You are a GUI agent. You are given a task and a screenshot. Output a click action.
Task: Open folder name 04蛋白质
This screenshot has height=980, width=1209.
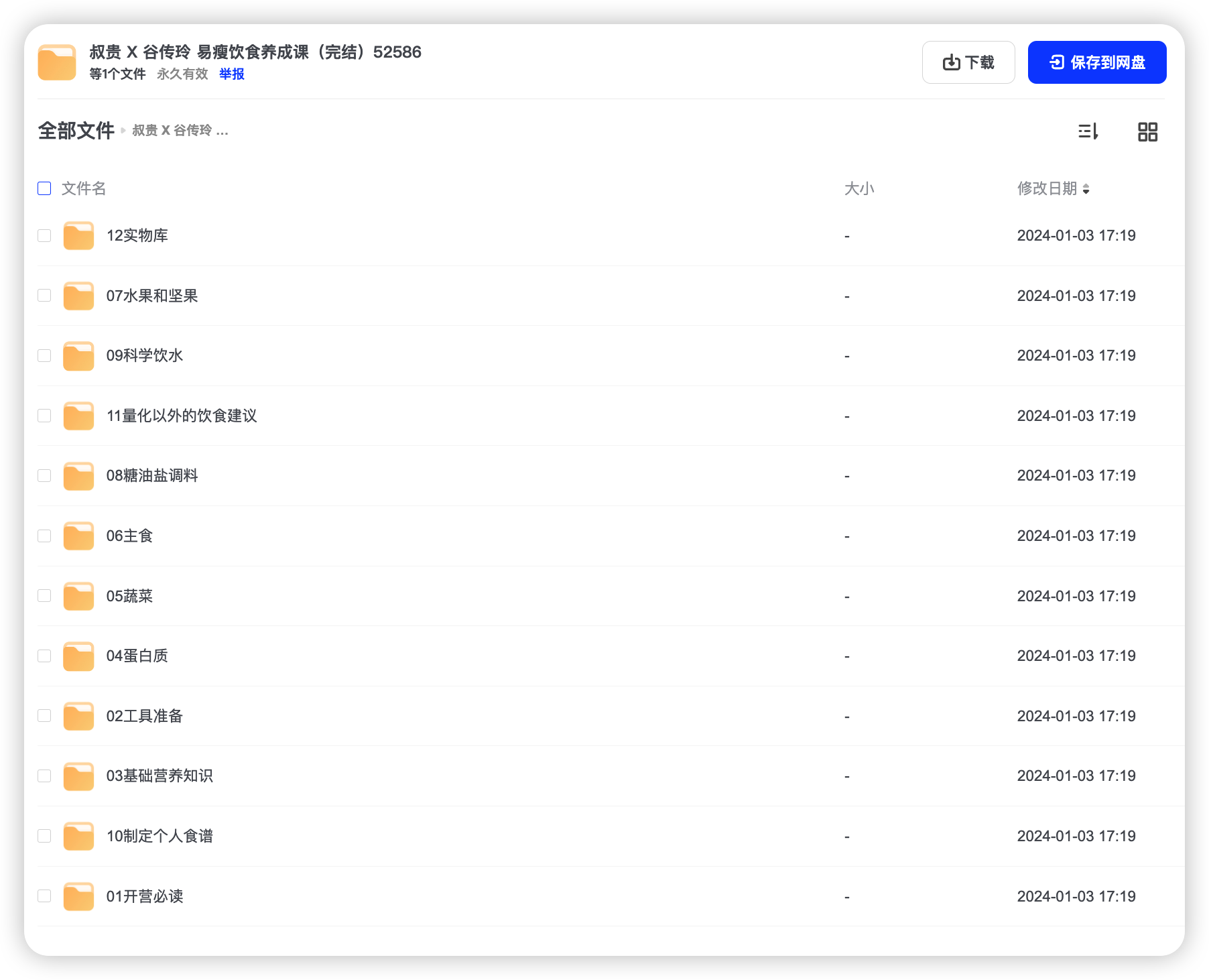pyautogui.click(x=137, y=656)
